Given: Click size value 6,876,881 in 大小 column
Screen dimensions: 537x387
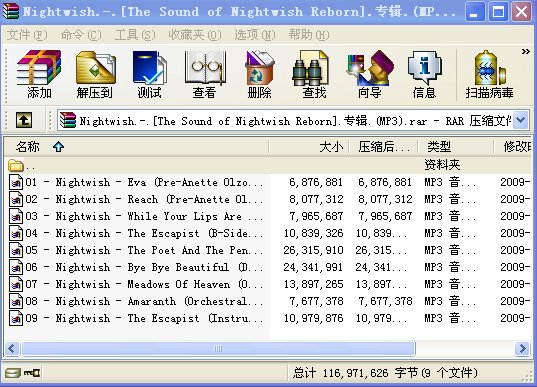Looking at the screenshot, I should pos(316,182).
